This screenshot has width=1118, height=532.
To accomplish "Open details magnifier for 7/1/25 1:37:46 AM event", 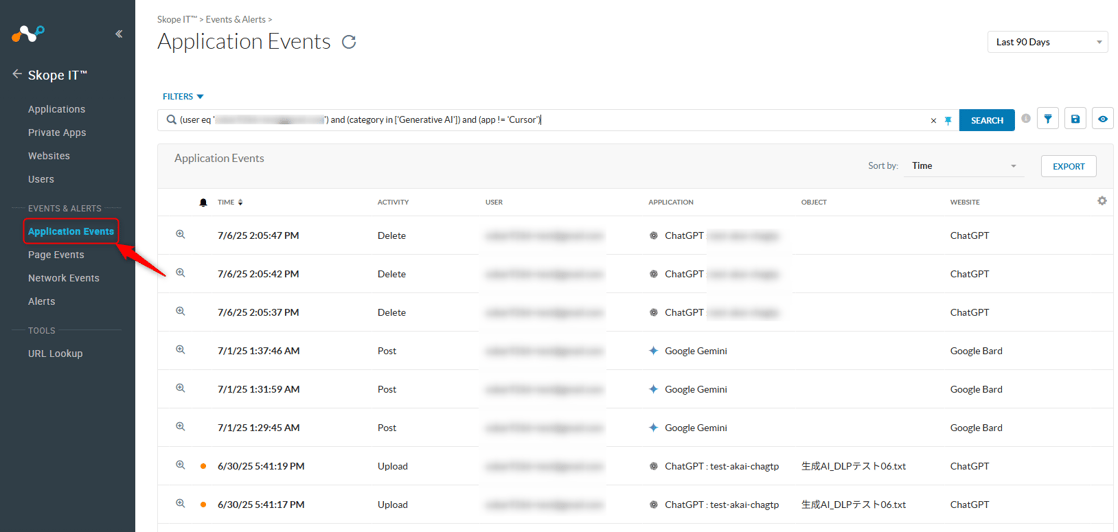I will click(x=180, y=349).
